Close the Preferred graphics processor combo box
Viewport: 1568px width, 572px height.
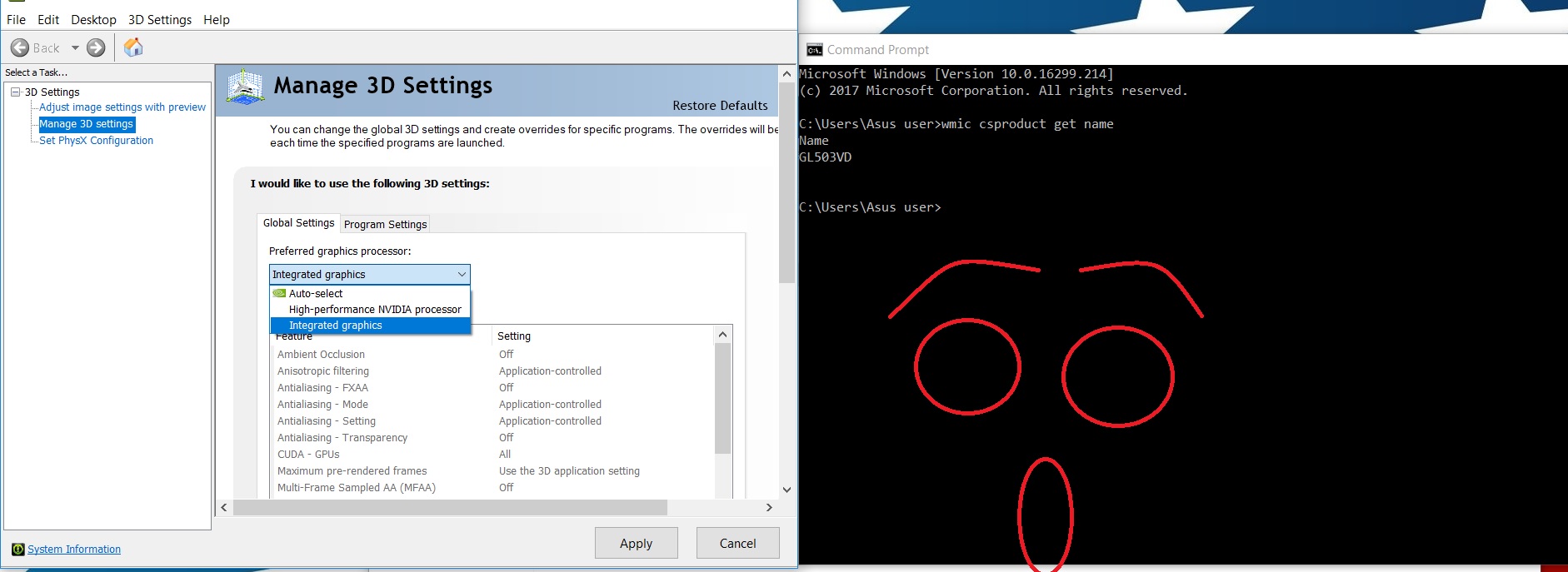point(370,274)
